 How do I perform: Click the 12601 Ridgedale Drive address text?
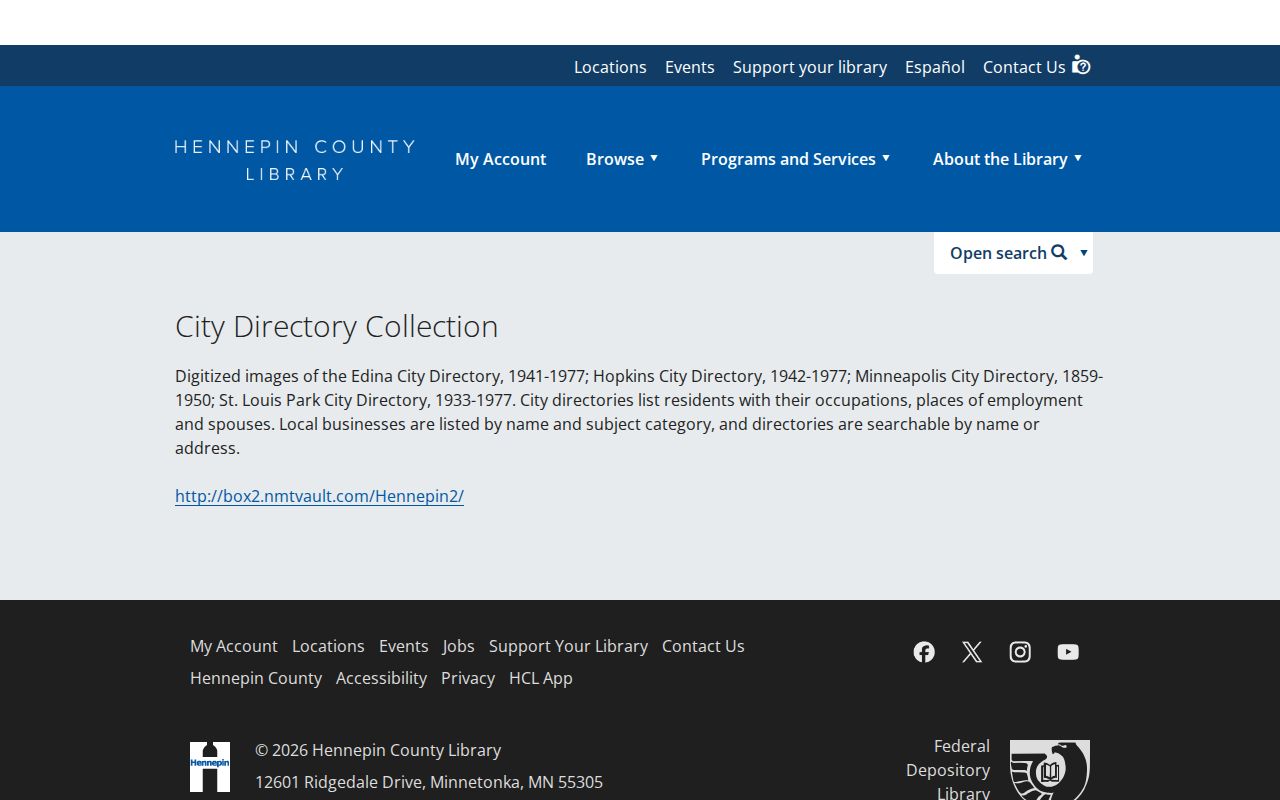pyautogui.click(x=429, y=782)
